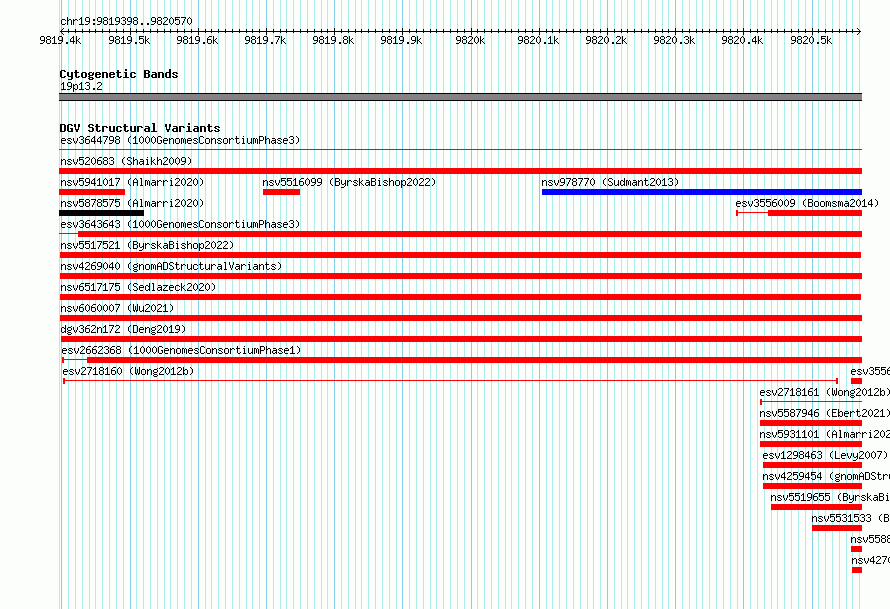The height and width of the screenshot is (609, 890).
Task: Click the chr19:9819398..9820570 region label
Action: (x=126, y=21)
